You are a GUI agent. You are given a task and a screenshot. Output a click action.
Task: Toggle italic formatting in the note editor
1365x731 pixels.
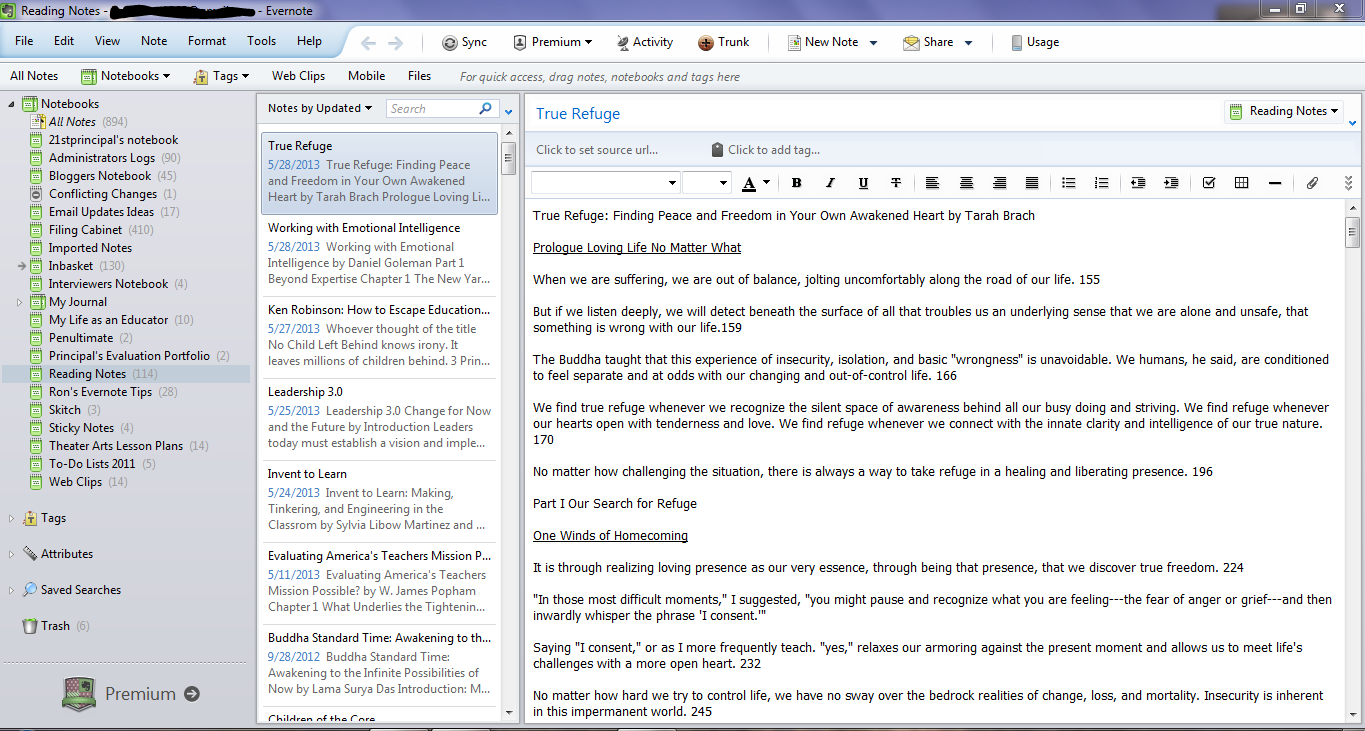point(830,183)
